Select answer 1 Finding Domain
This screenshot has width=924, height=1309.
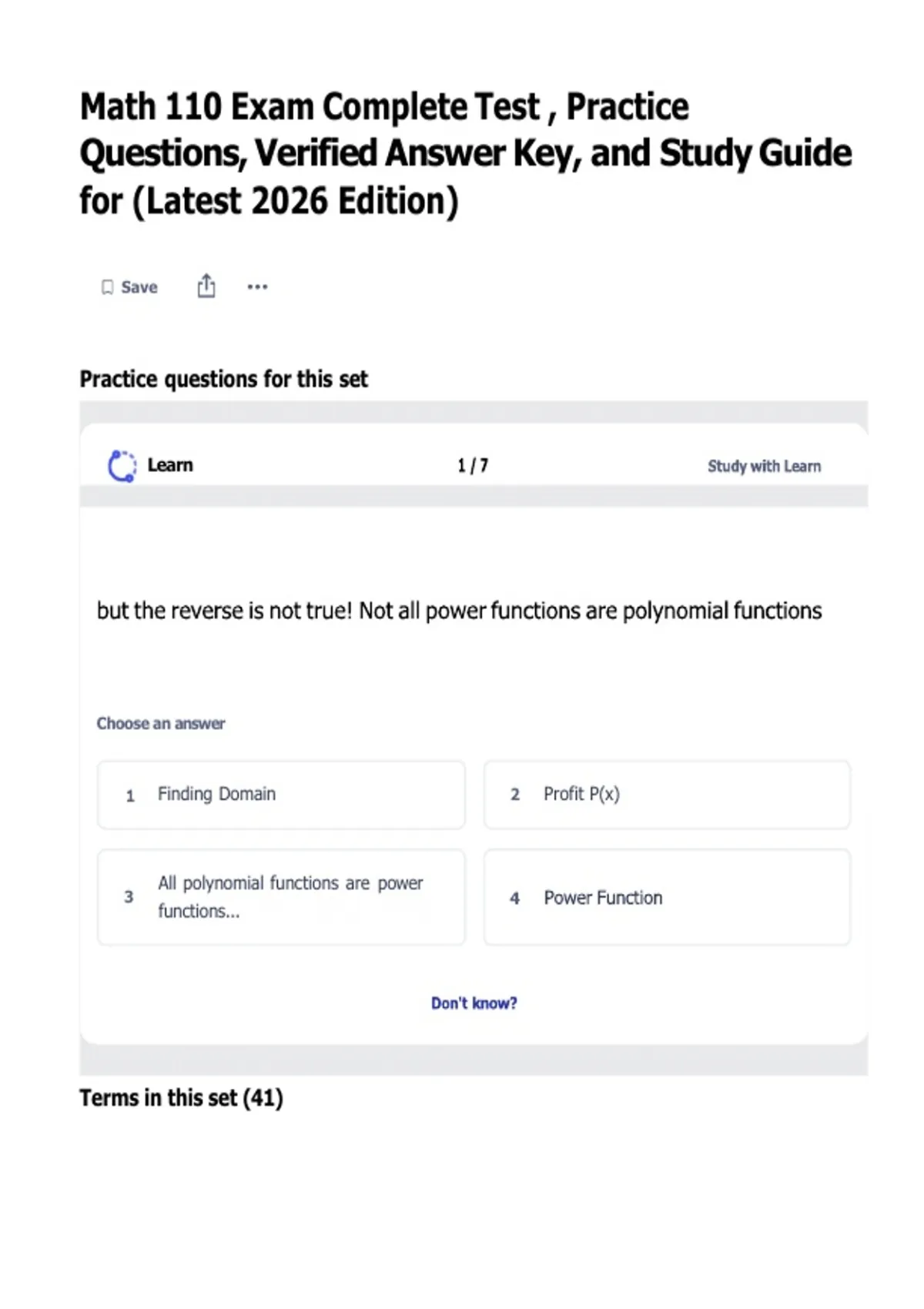(281, 795)
